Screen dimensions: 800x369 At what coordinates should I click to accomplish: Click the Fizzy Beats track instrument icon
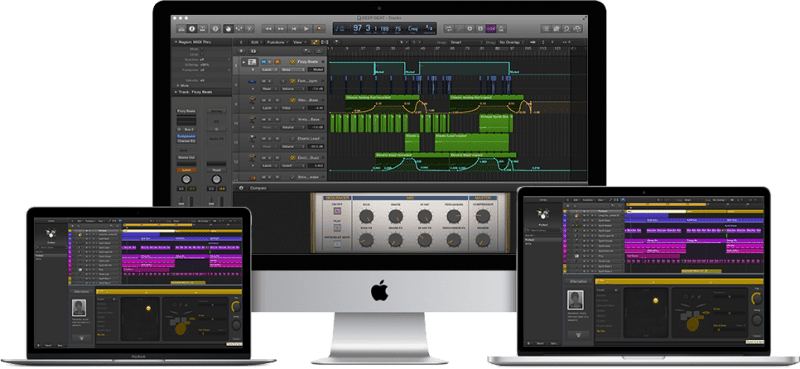coord(252,62)
